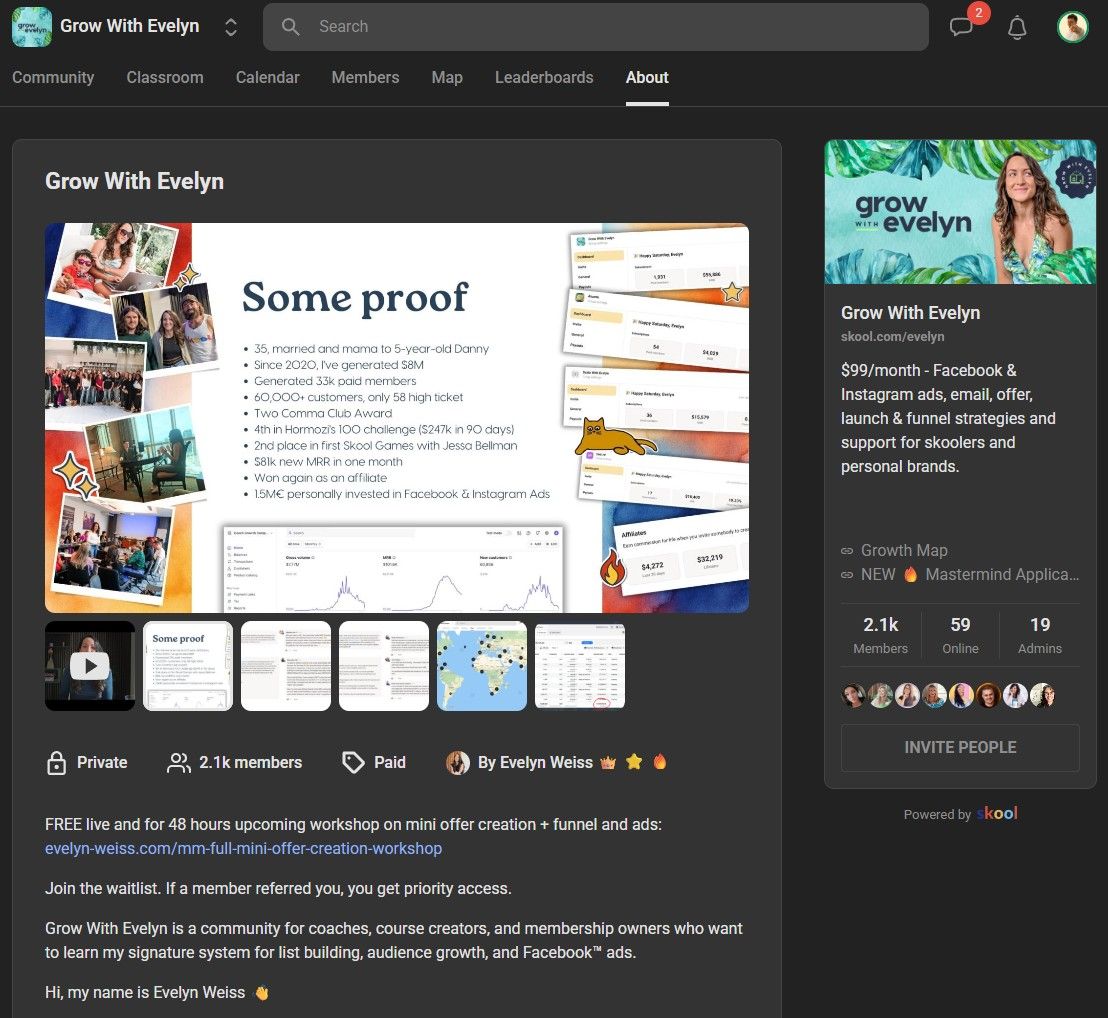Viewport: 1108px width, 1018px height.
Task: Click the Powered by skool logo link
Action: [x=997, y=814]
